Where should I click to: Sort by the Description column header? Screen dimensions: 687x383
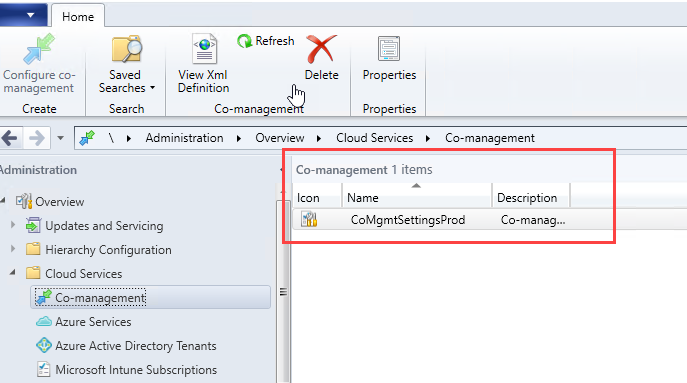pyautogui.click(x=531, y=198)
